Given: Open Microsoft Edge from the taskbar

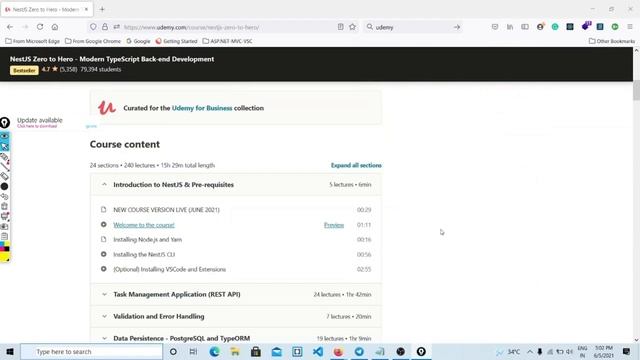Looking at the screenshot, I should 214,351.
